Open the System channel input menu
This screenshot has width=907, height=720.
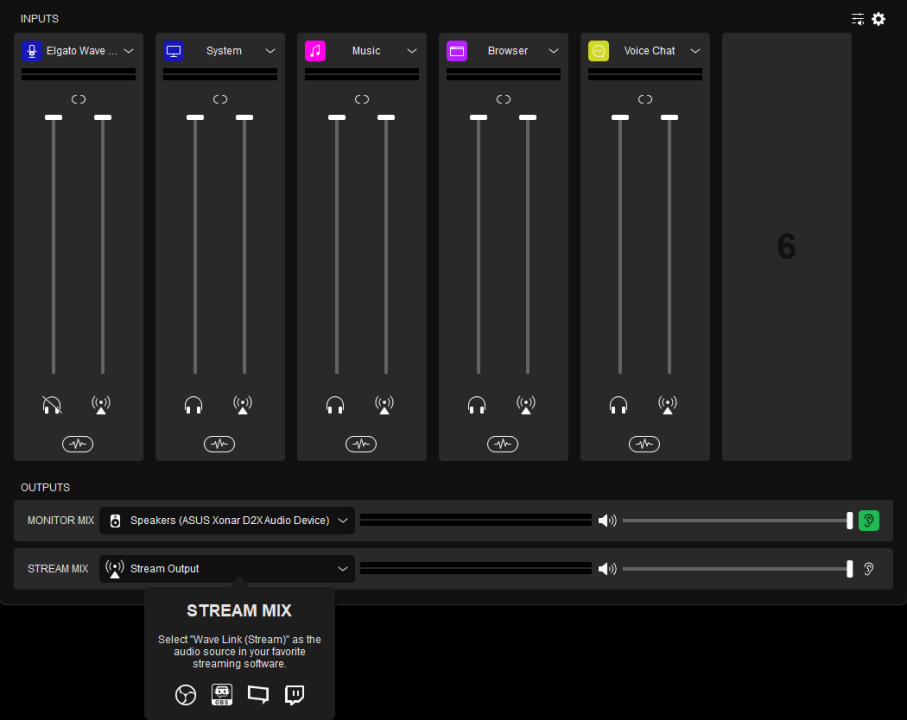(270, 51)
